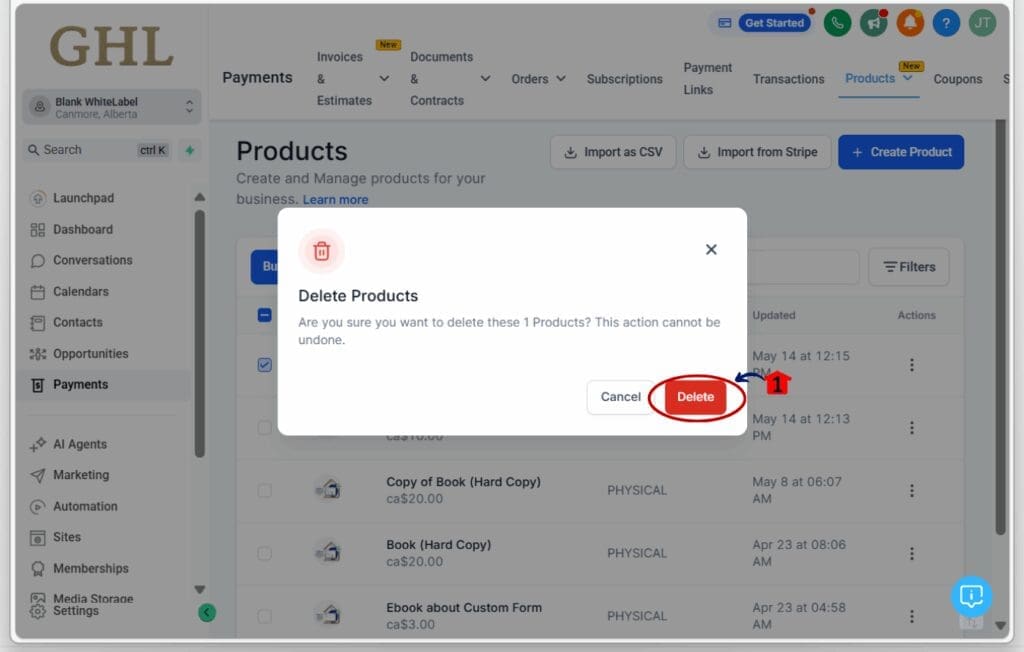Open actions menu for Book (Hard Copy) Apr 23 row

click(912, 553)
